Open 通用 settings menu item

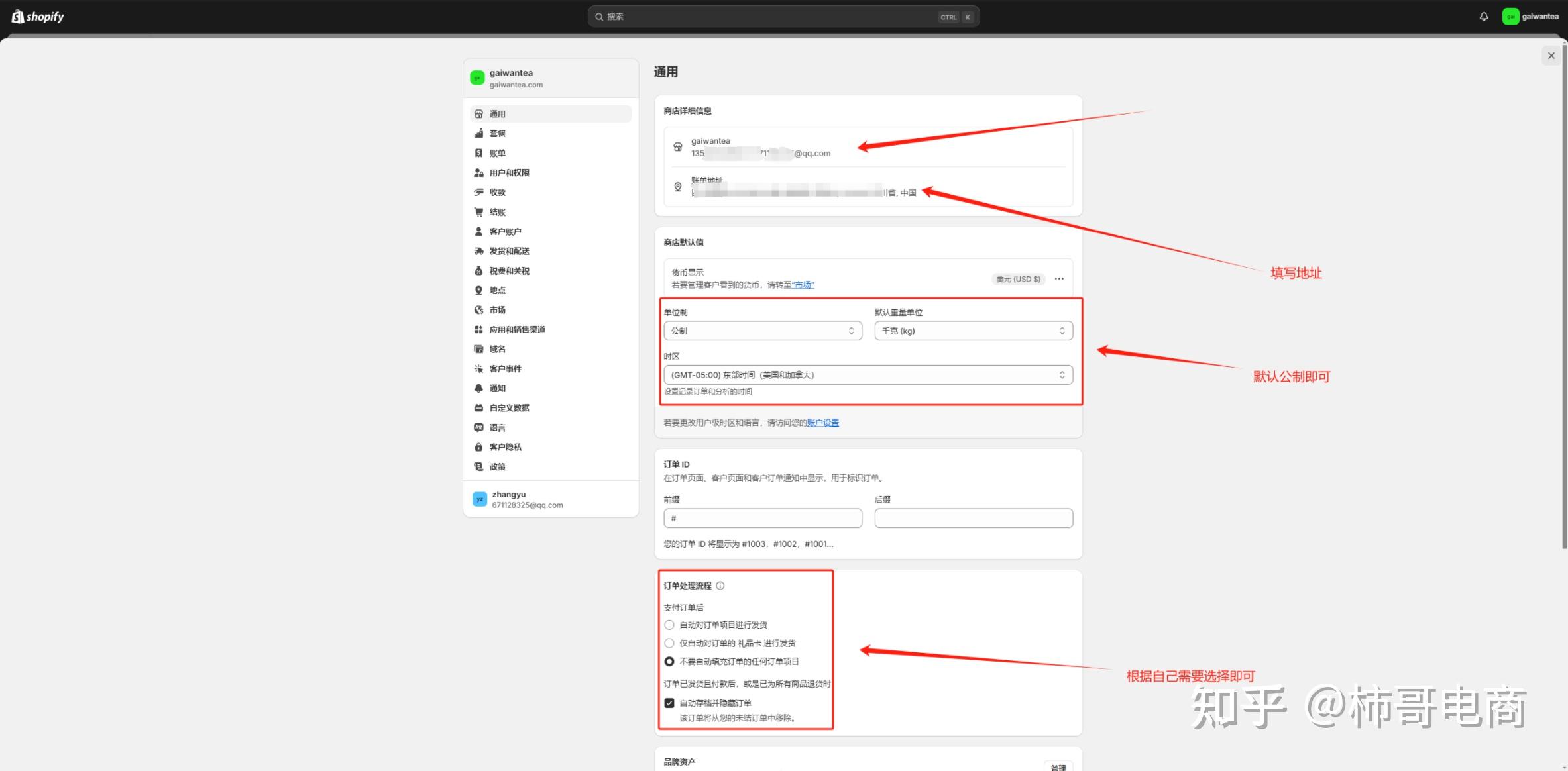tap(551, 114)
